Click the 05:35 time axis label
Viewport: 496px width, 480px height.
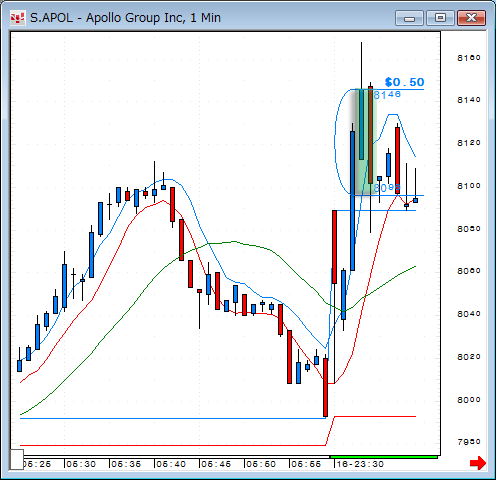[126, 464]
